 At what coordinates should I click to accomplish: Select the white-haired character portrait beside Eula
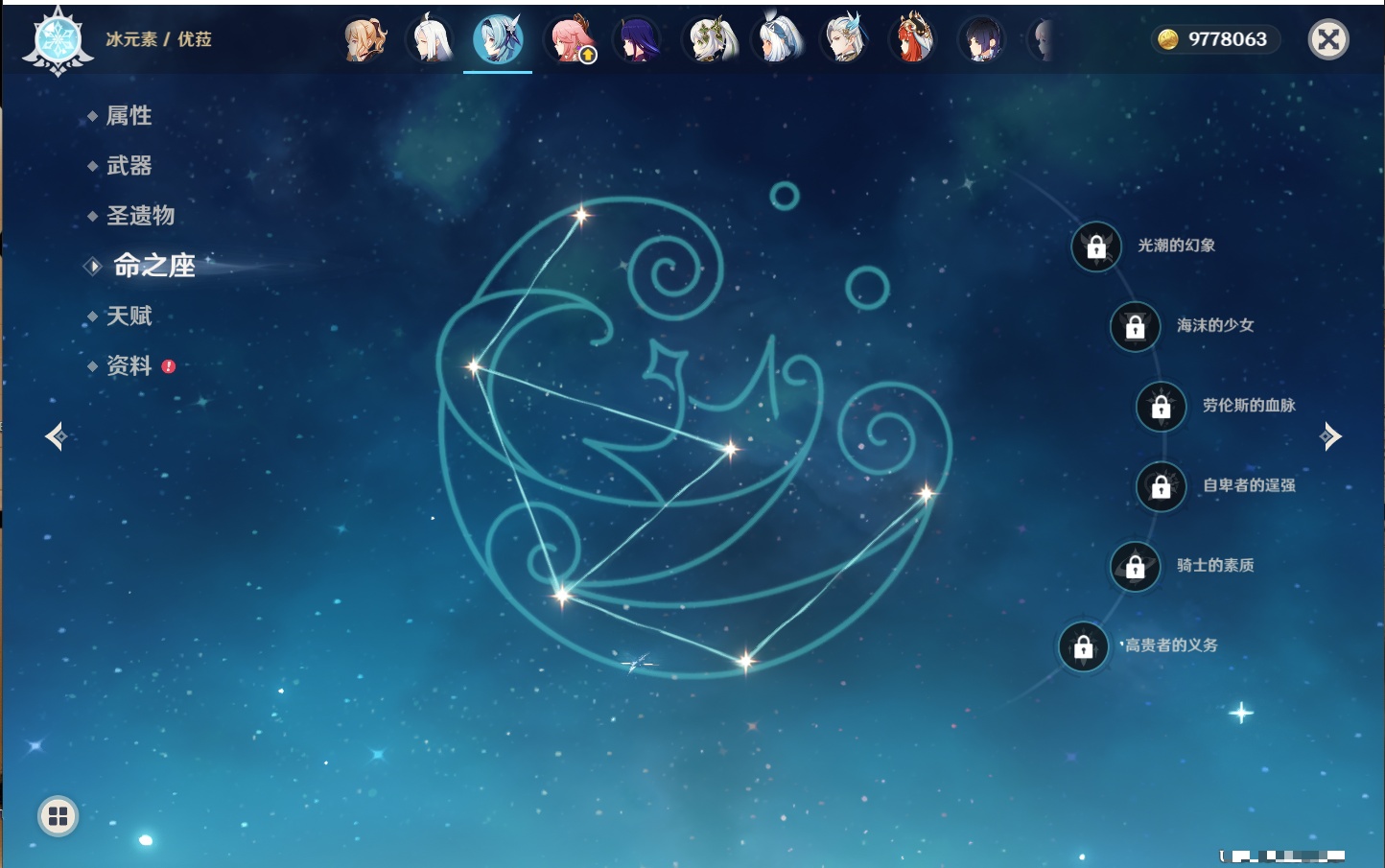[431, 39]
